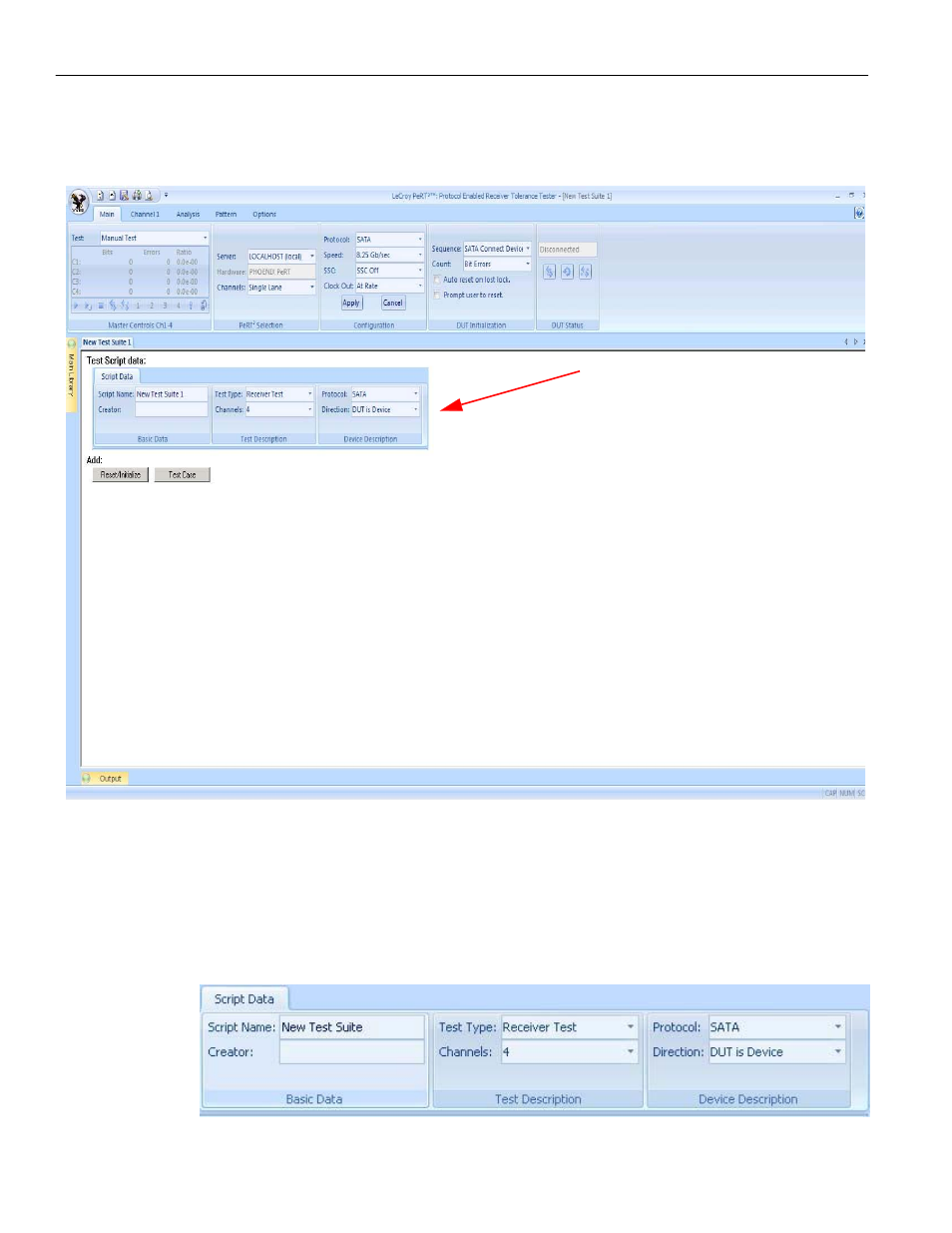Click the LeCroy application logo button
Screen dimensions: 952x1233
pos(79,203)
